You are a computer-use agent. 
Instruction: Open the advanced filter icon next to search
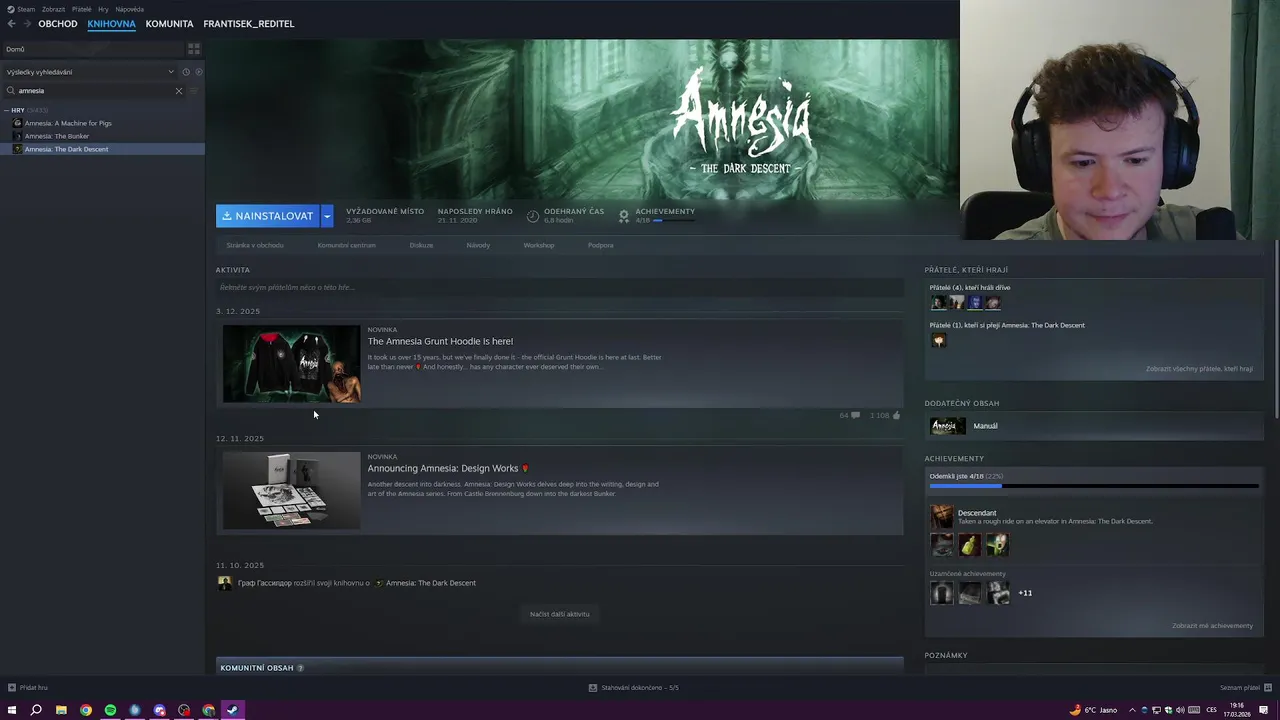pos(194,91)
